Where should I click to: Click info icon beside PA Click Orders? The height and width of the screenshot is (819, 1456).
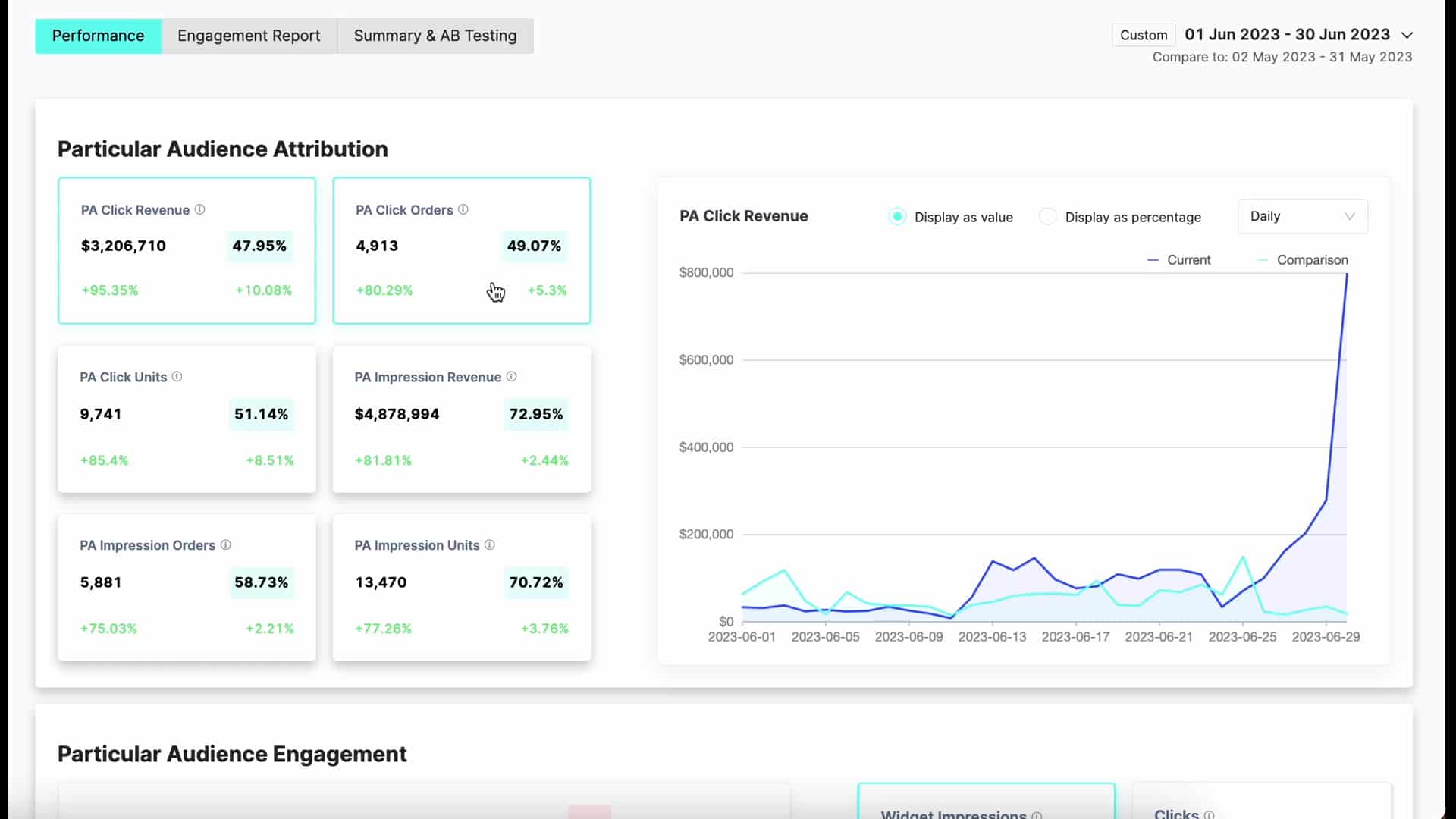[463, 209]
